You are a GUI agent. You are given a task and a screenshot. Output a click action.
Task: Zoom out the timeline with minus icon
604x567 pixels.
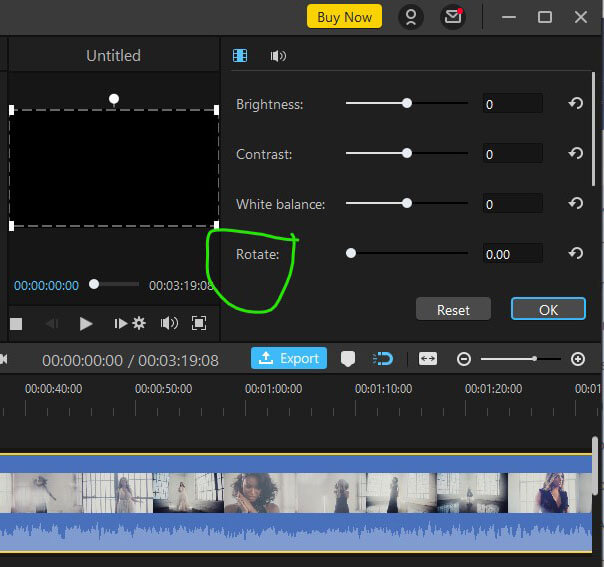coord(464,359)
